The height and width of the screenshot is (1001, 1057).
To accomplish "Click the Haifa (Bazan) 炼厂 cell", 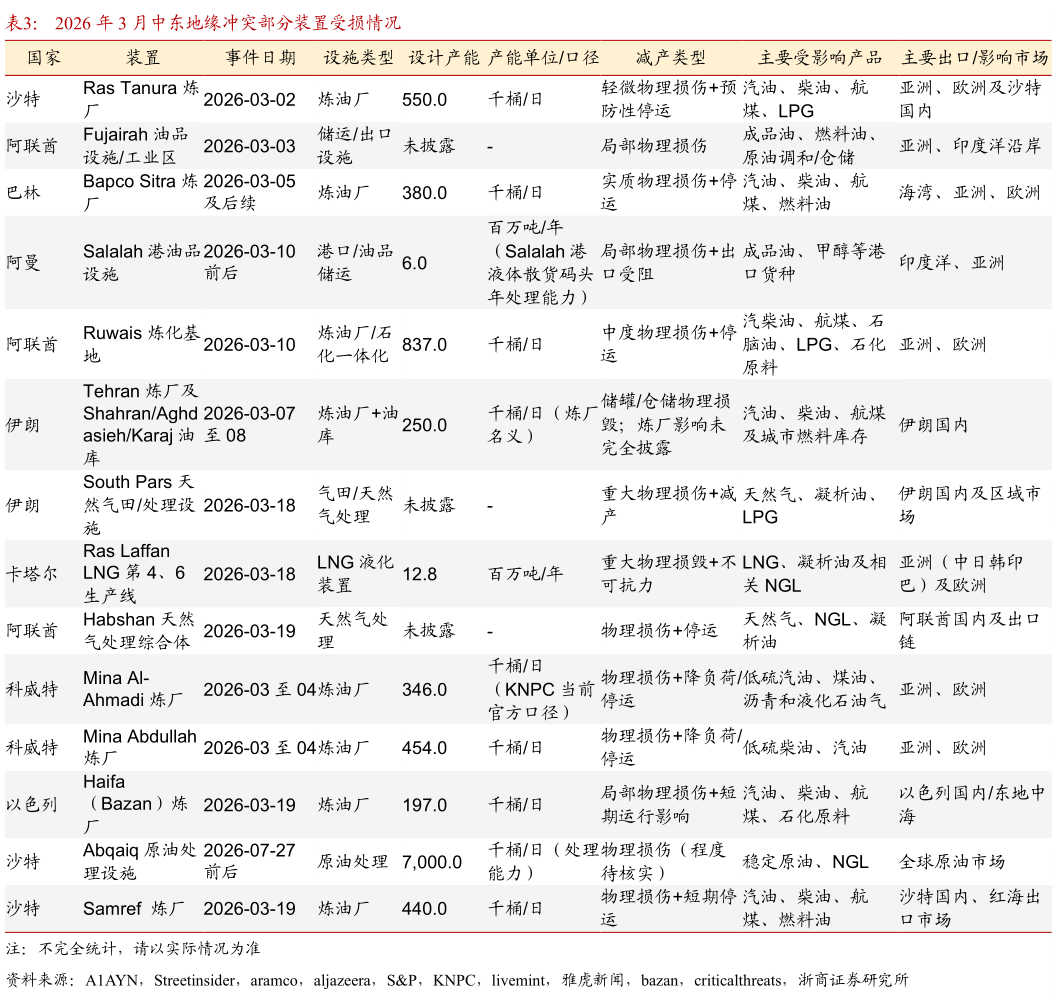I will point(135,804).
